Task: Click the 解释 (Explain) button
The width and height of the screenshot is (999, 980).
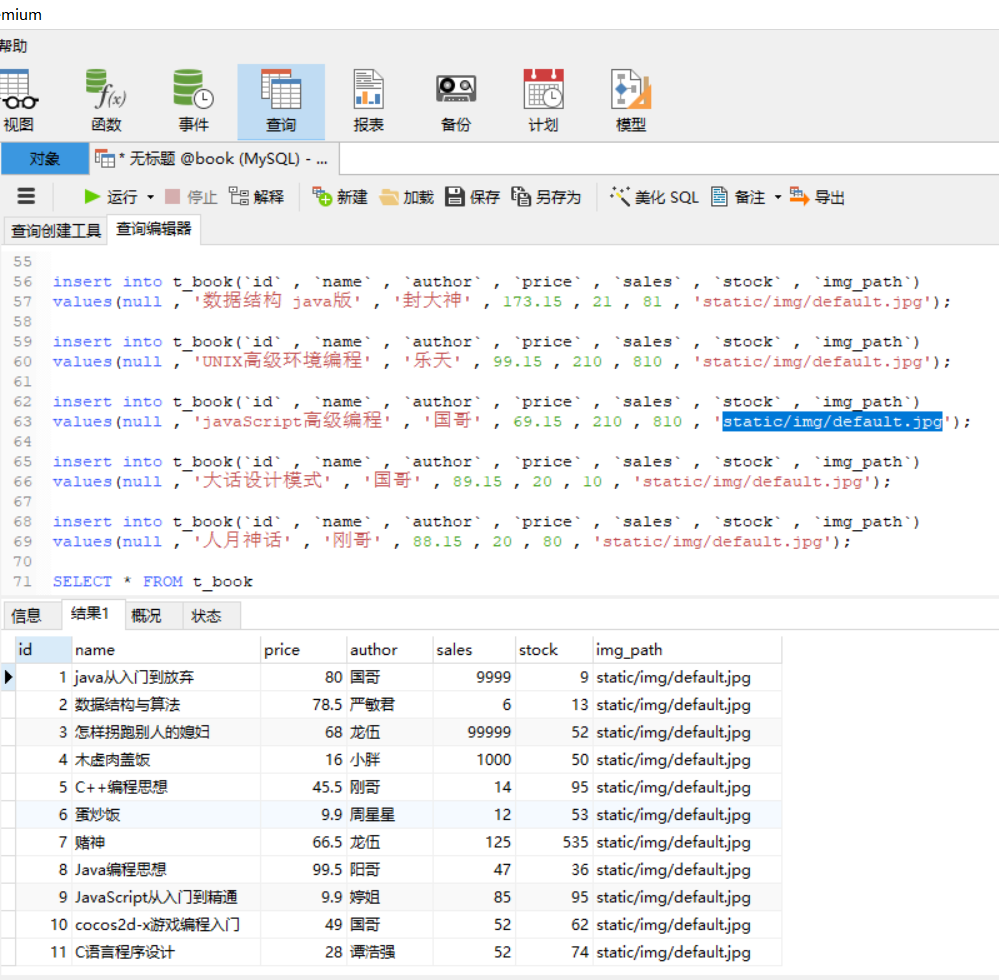Action: (x=256, y=197)
